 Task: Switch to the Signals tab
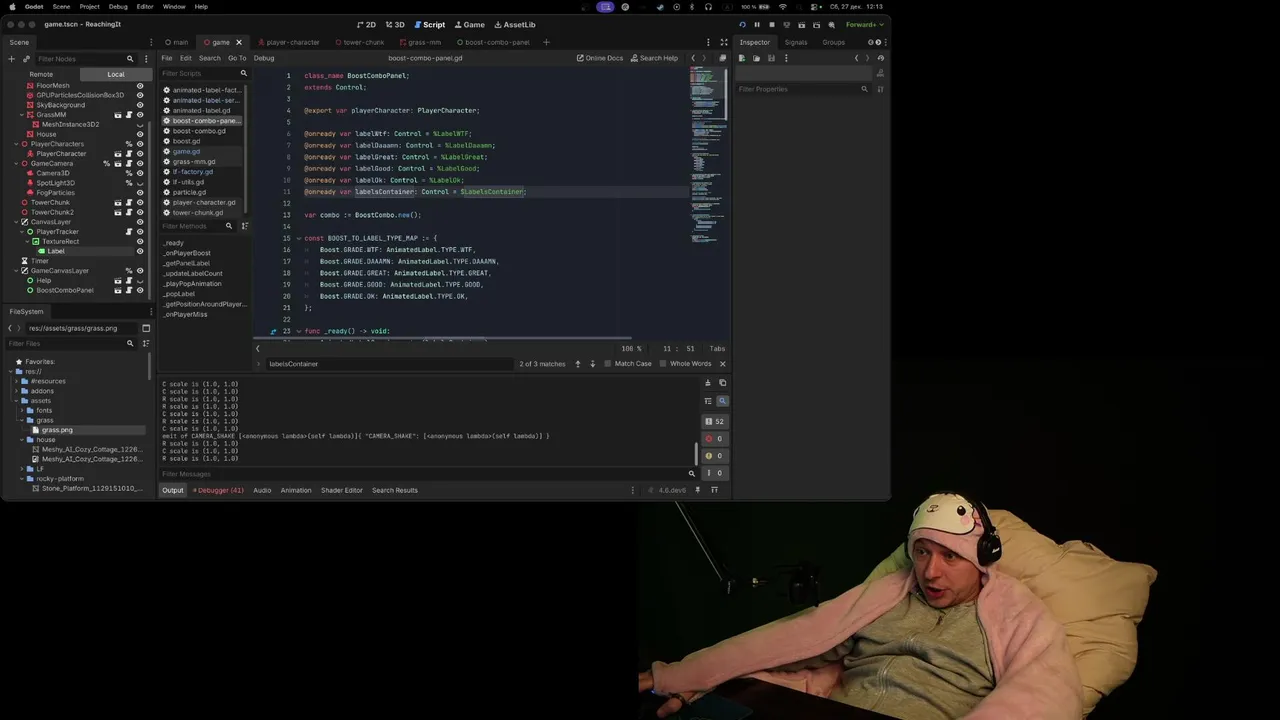pos(796,42)
